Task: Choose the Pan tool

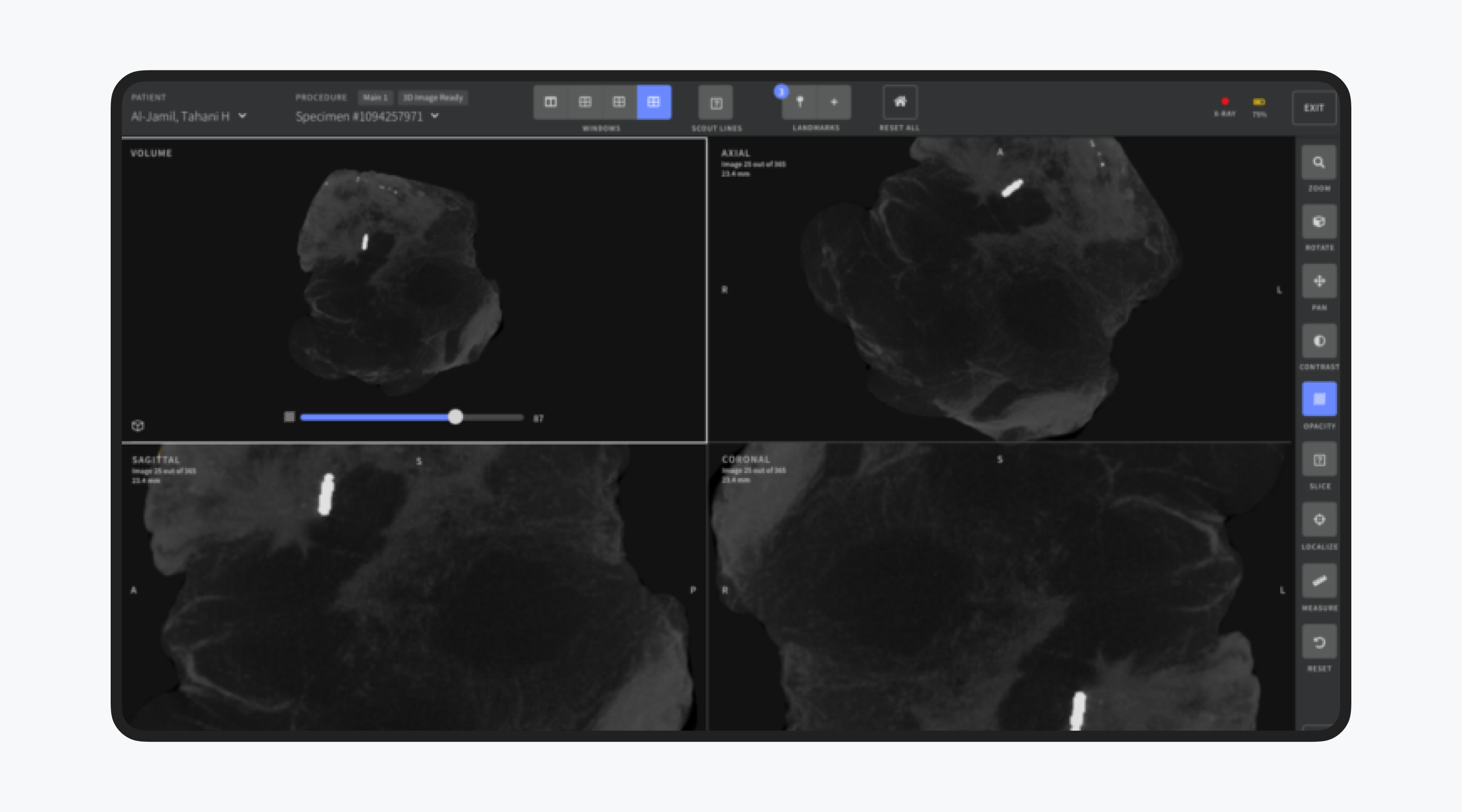Action: tap(1318, 282)
